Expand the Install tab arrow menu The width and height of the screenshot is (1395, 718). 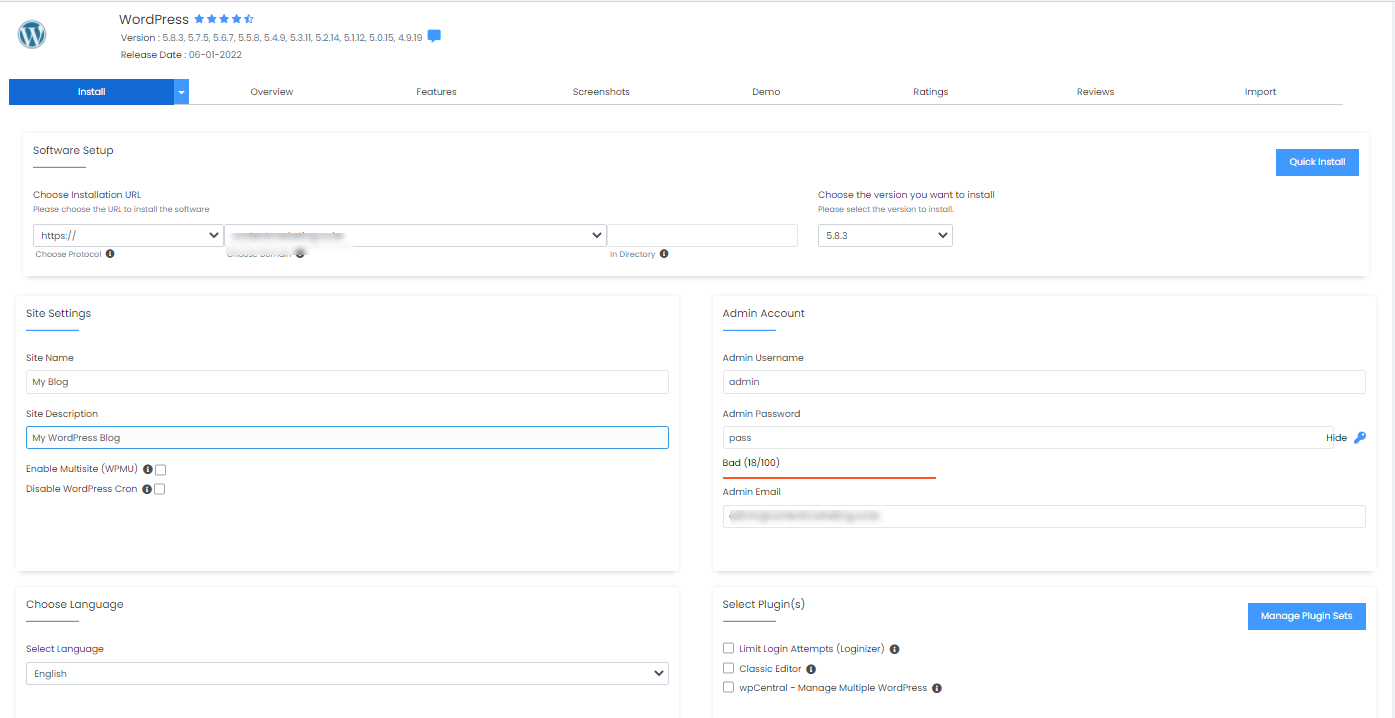click(x=181, y=92)
